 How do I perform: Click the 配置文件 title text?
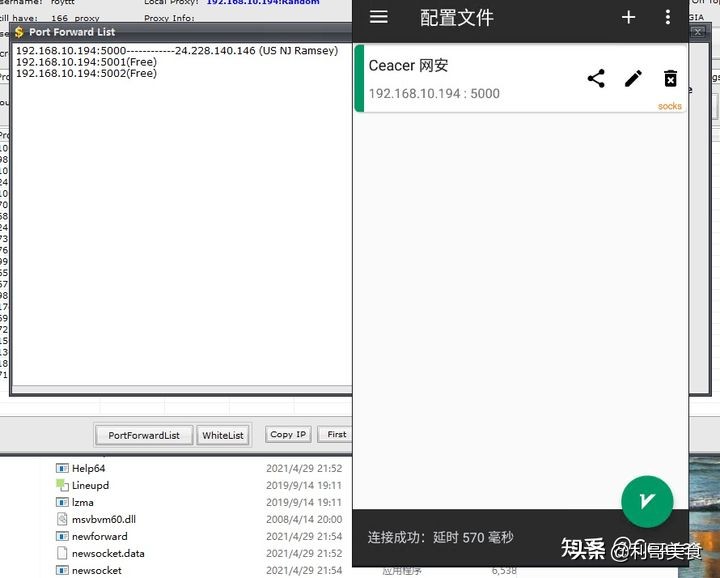click(456, 18)
